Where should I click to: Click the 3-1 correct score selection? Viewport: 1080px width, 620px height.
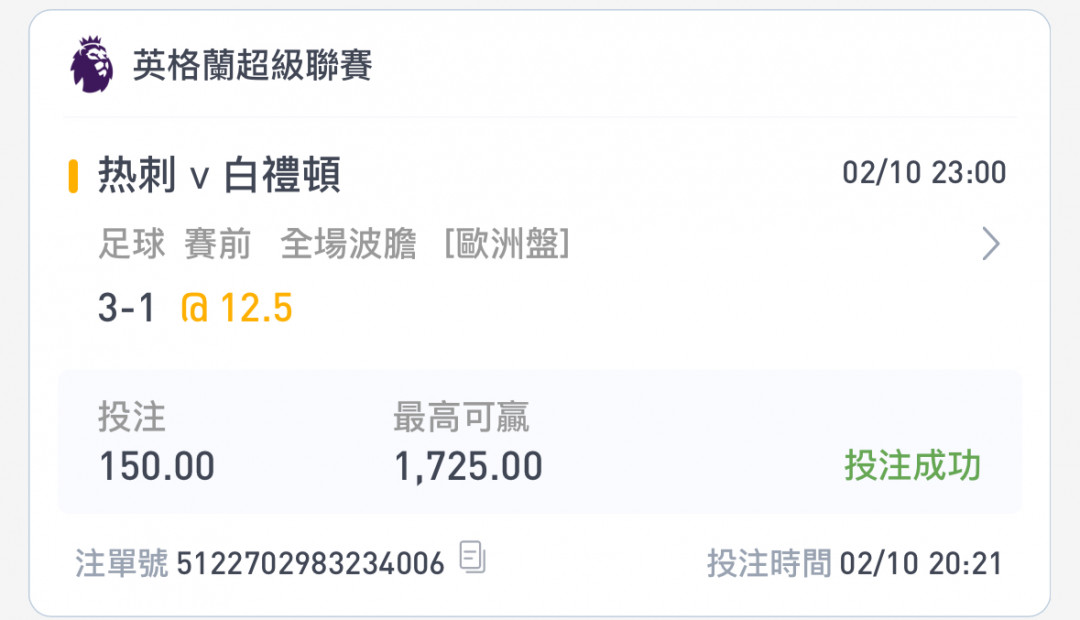pyautogui.click(x=127, y=307)
